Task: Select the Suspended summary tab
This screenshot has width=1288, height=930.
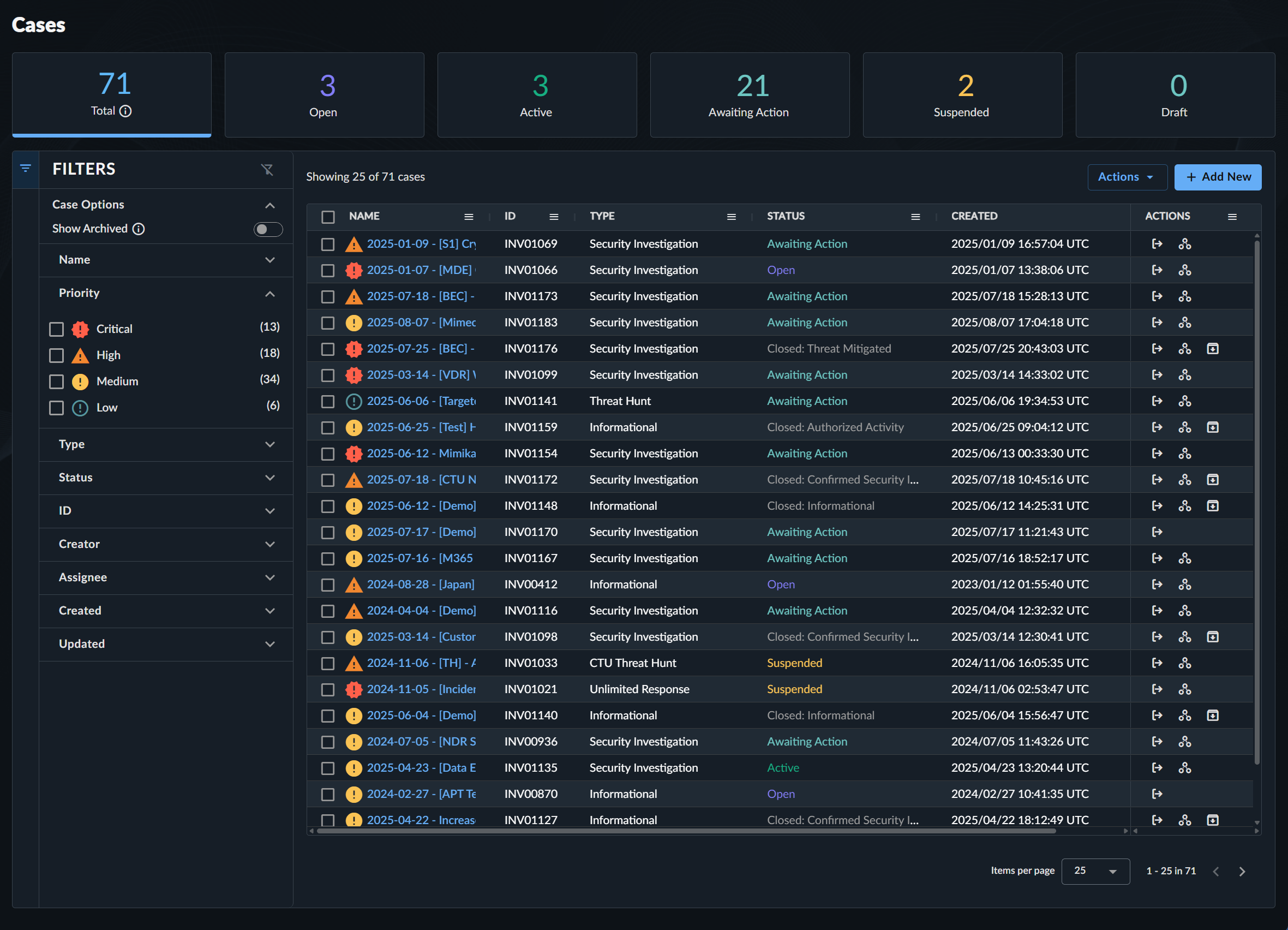Action: (962, 95)
